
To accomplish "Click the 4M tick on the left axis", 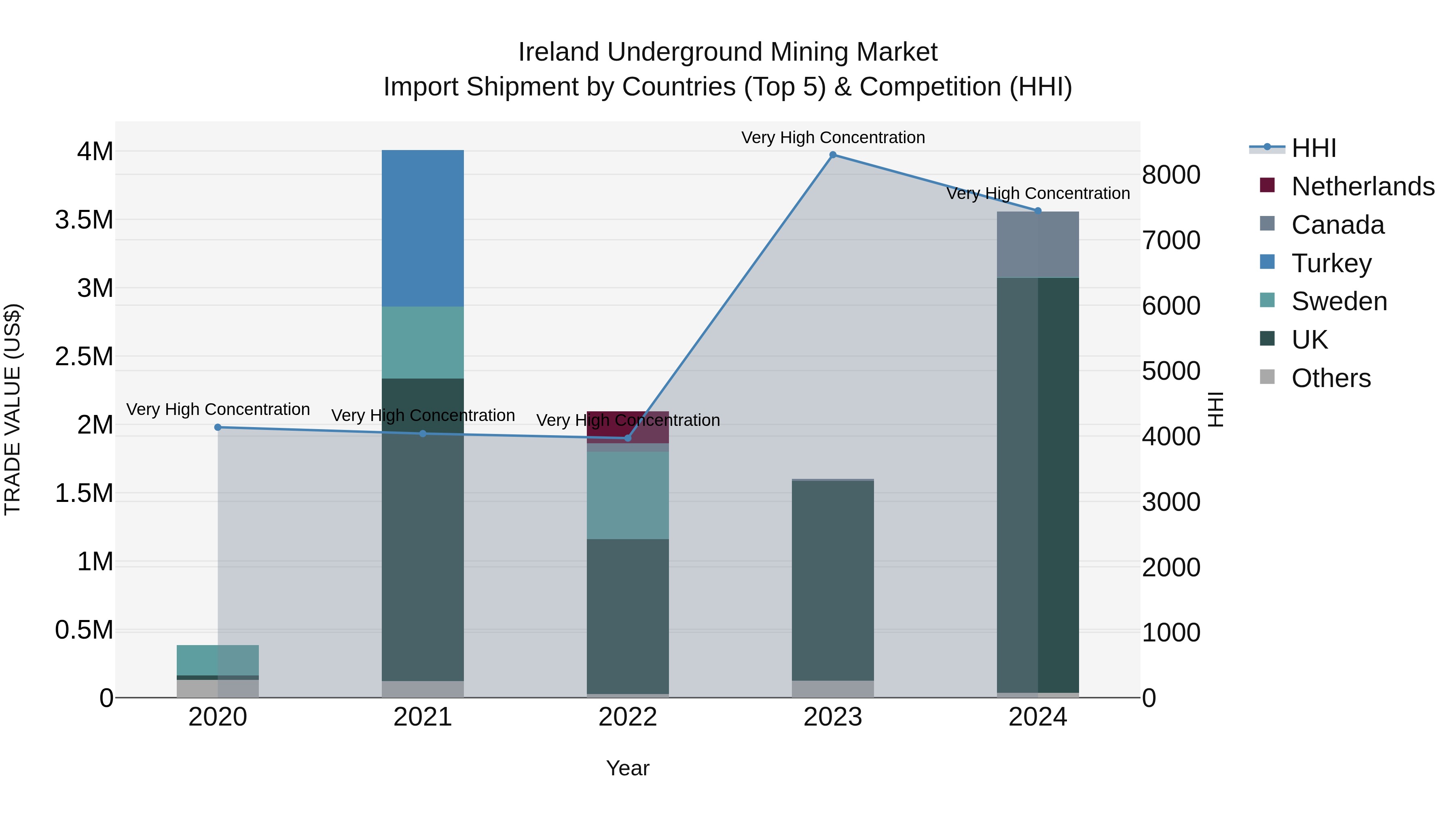I will (95, 152).
